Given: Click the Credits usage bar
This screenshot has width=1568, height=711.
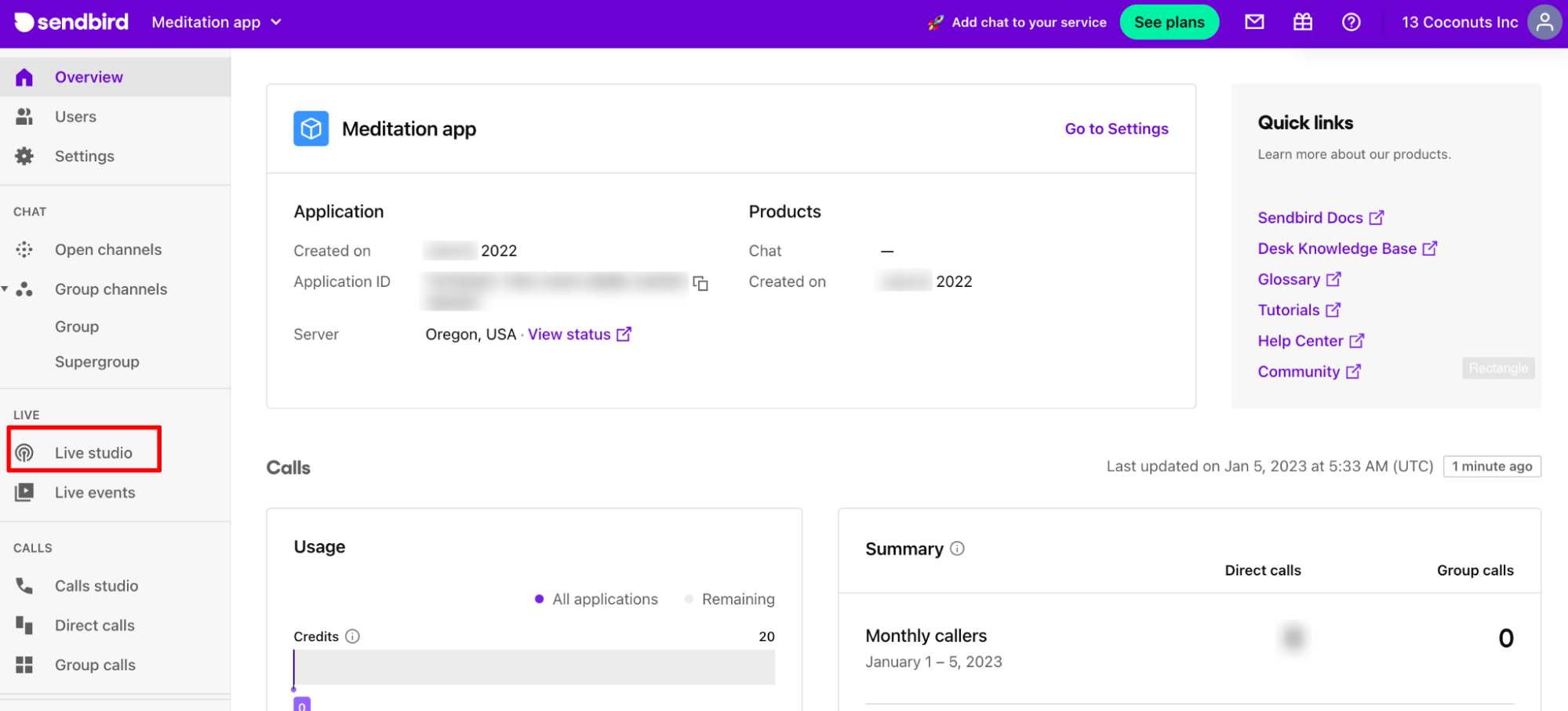Looking at the screenshot, I should 534,667.
